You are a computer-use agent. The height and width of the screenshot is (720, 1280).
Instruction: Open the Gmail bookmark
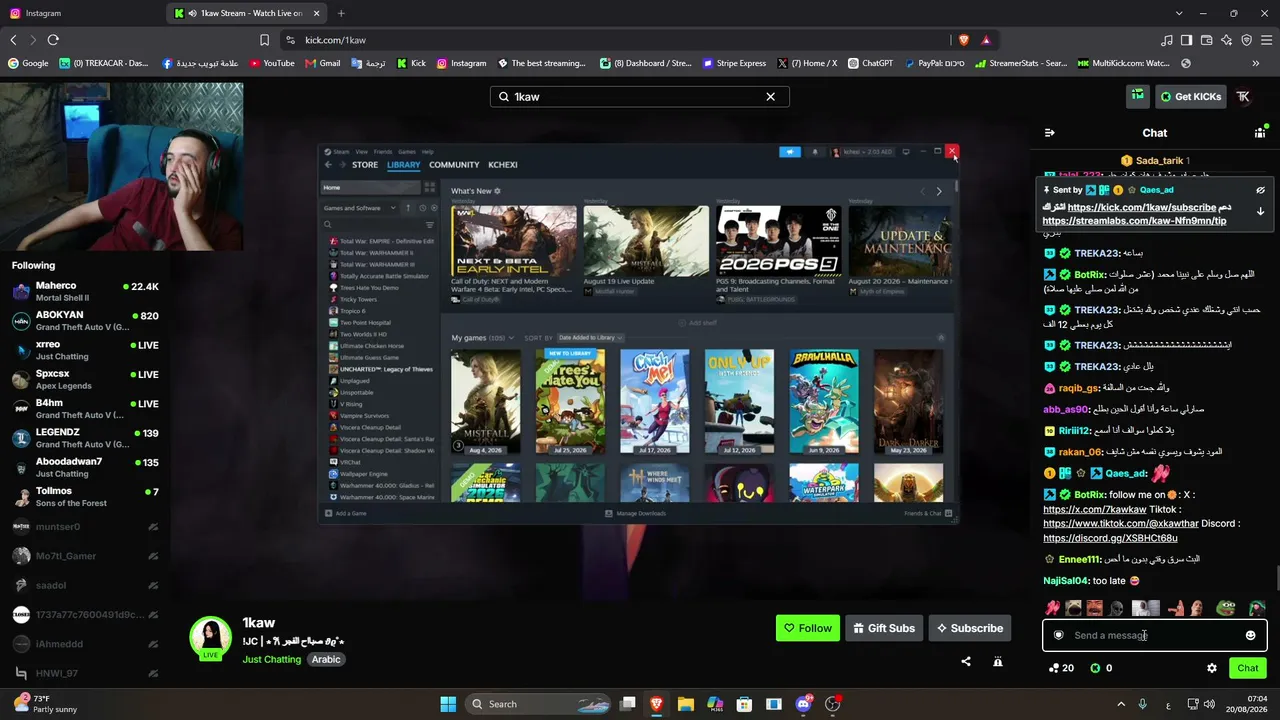pos(322,63)
